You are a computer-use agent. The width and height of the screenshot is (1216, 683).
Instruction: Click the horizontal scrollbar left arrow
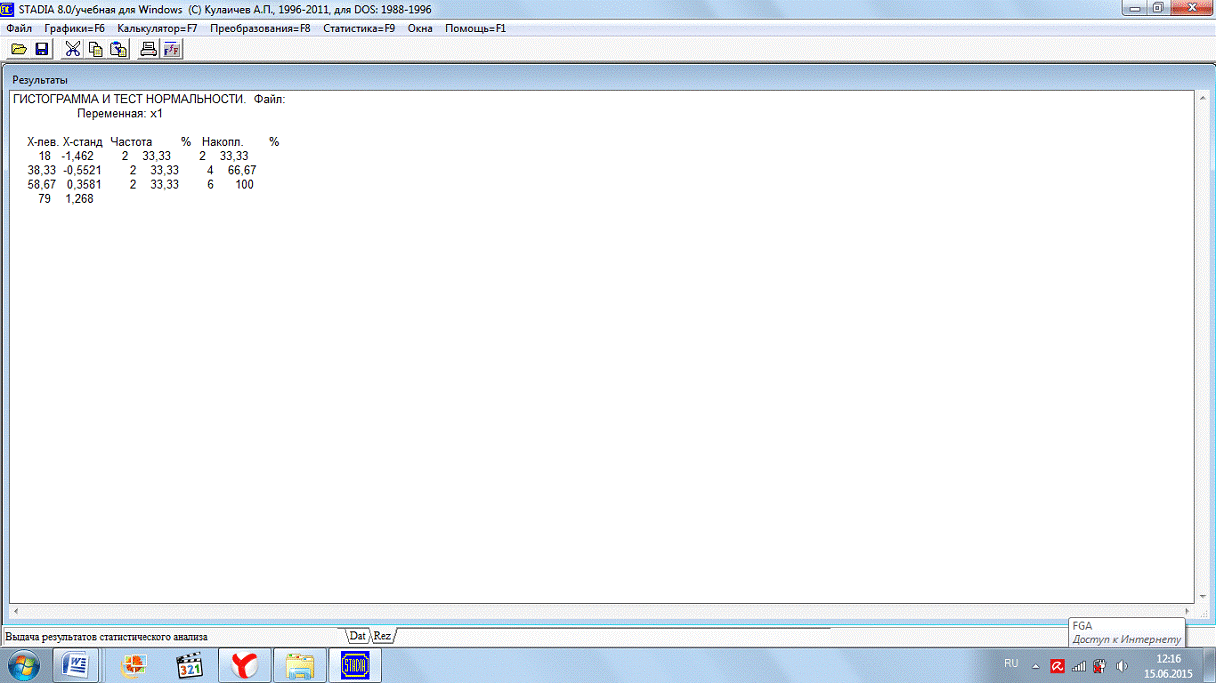click(x=14, y=609)
